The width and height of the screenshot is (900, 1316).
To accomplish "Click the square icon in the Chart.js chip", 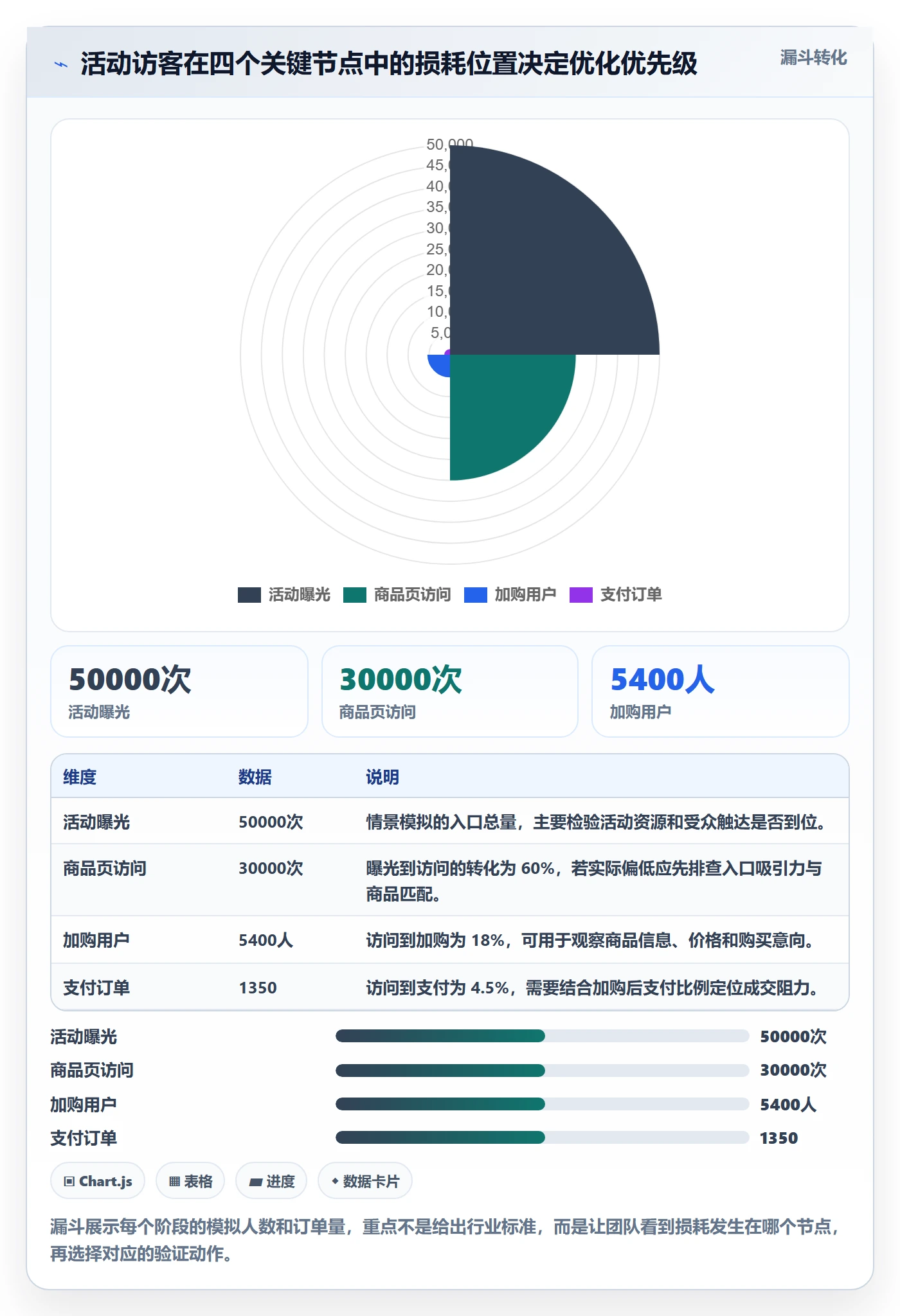I will click(69, 1181).
